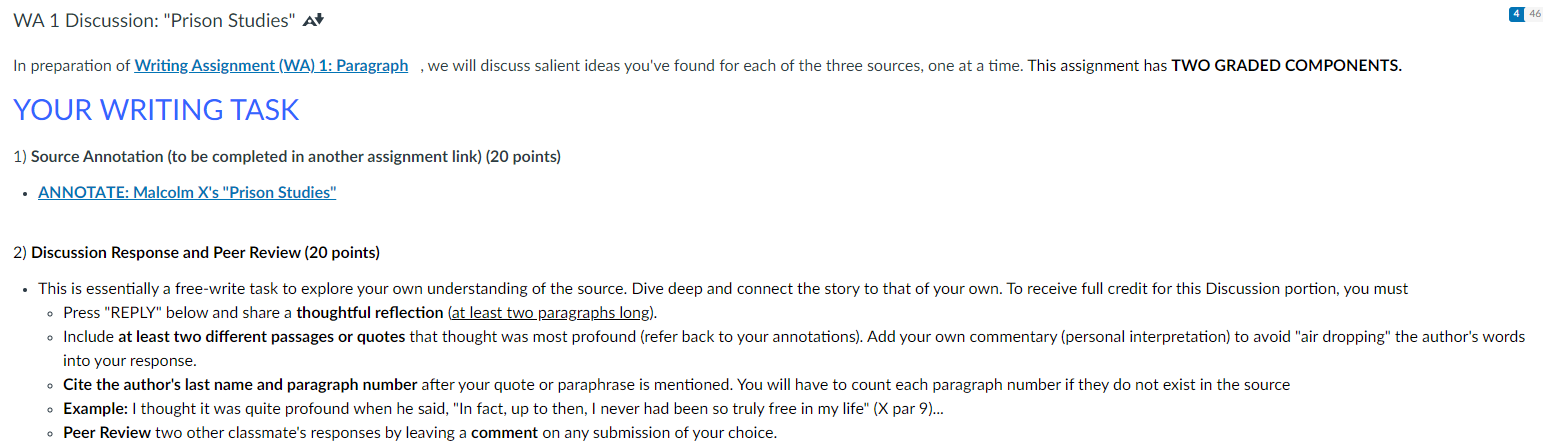Click the "In preparation of" intro text
Image resolution: width=1543 pixels, height=445 pixels.
(71, 66)
